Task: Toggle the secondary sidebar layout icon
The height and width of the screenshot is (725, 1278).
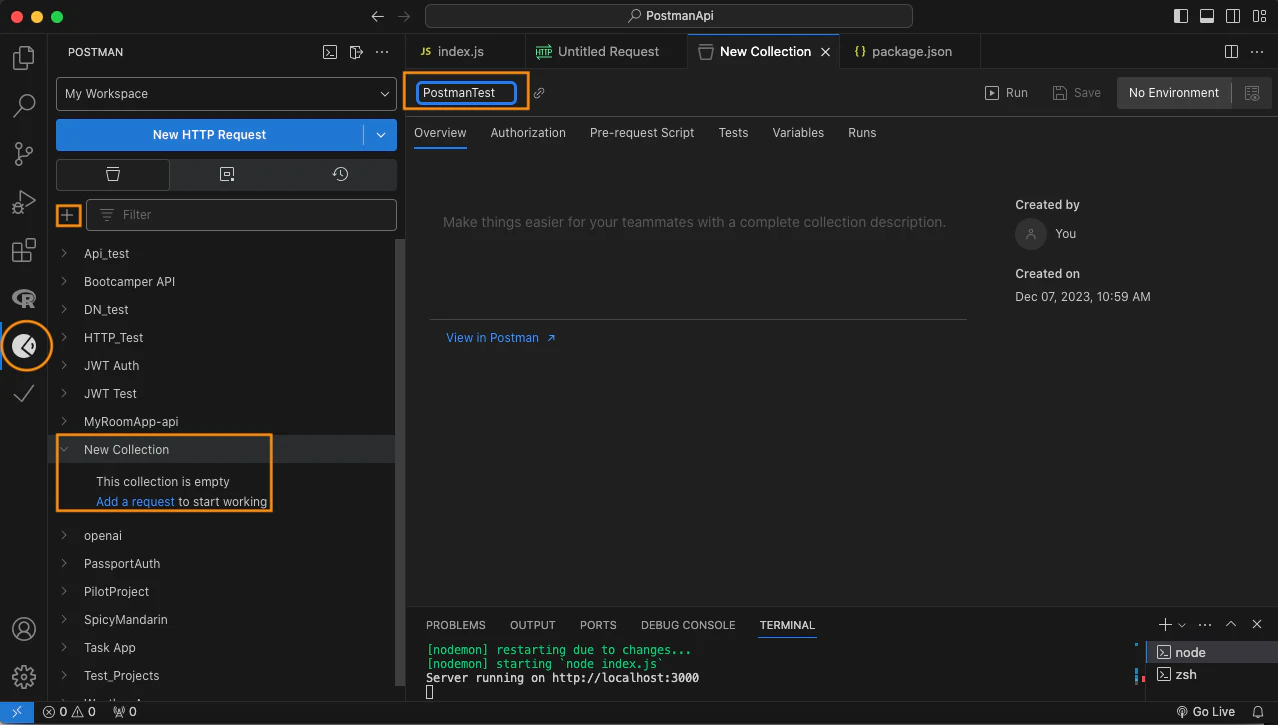Action: pyautogui.click(x=1233, y=16)
